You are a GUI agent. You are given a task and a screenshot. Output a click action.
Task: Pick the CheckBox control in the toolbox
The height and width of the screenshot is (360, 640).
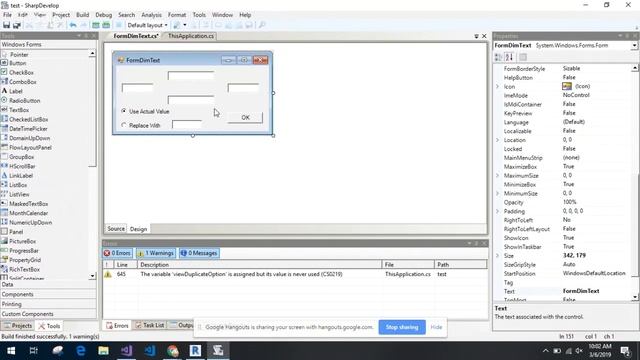tap(21, 73)
